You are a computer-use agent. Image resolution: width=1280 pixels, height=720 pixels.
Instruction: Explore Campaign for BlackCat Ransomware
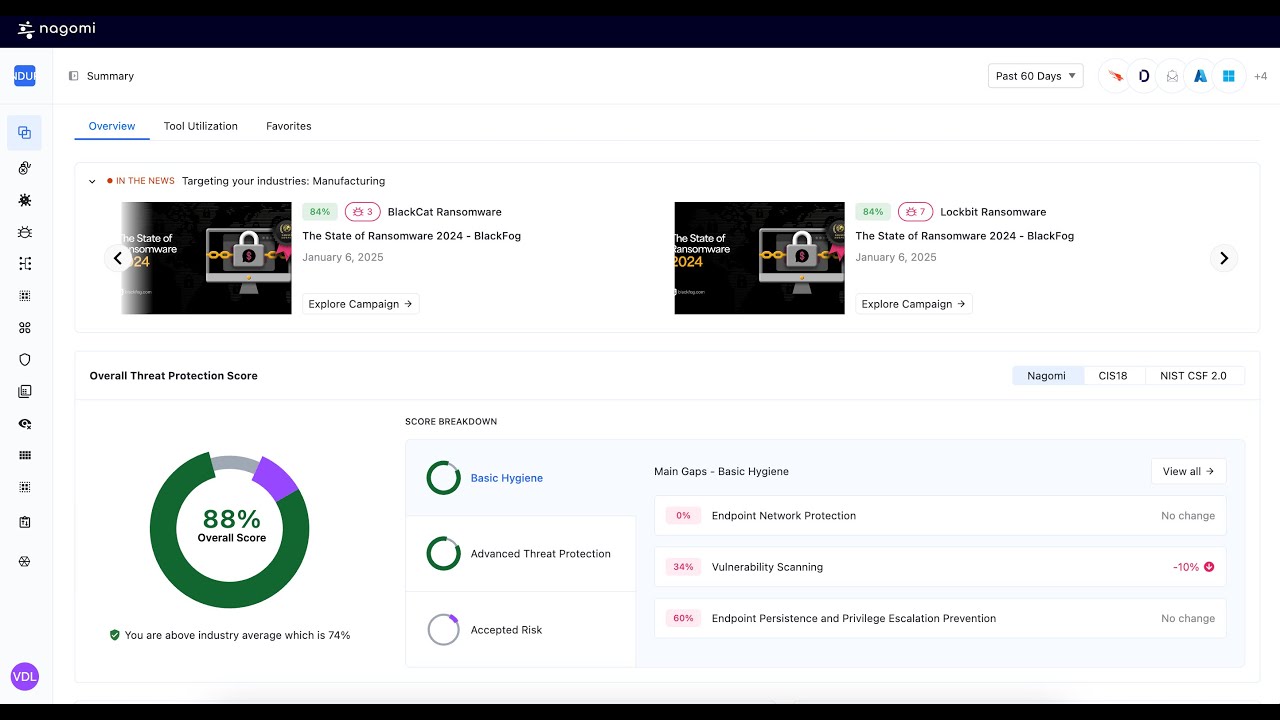click(x=361, y=304)
